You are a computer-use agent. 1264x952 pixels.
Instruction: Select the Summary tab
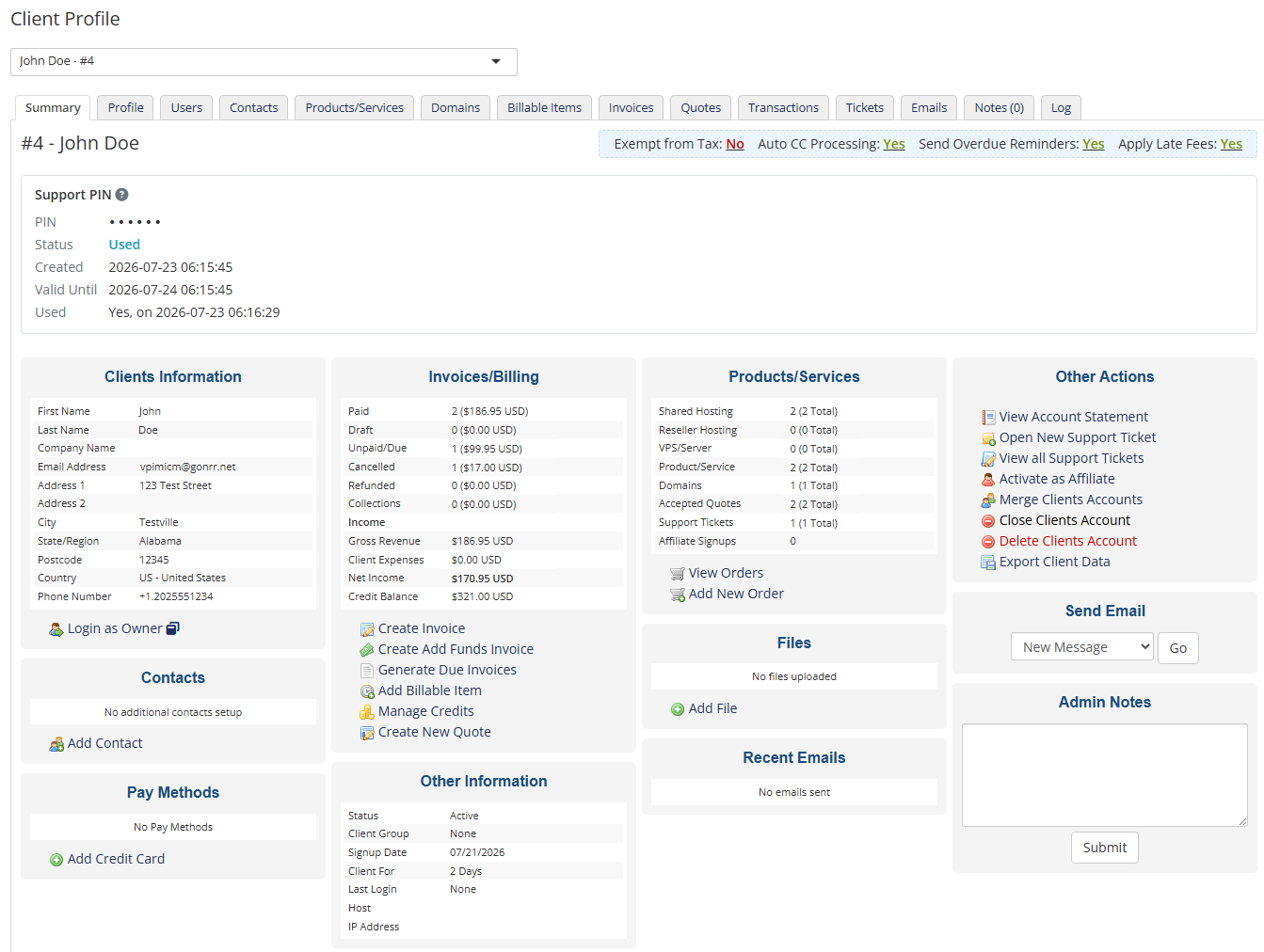coord(53,108)
